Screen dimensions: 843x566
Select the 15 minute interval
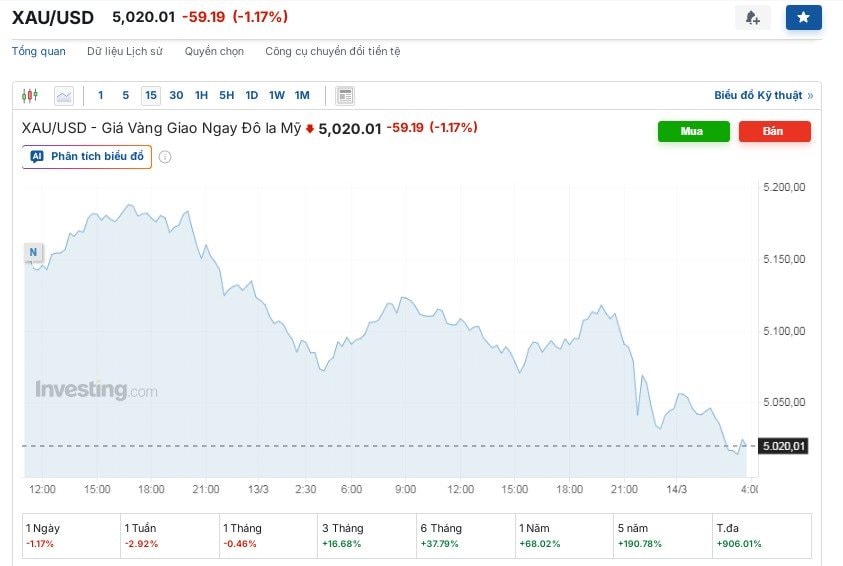point(150,96)
